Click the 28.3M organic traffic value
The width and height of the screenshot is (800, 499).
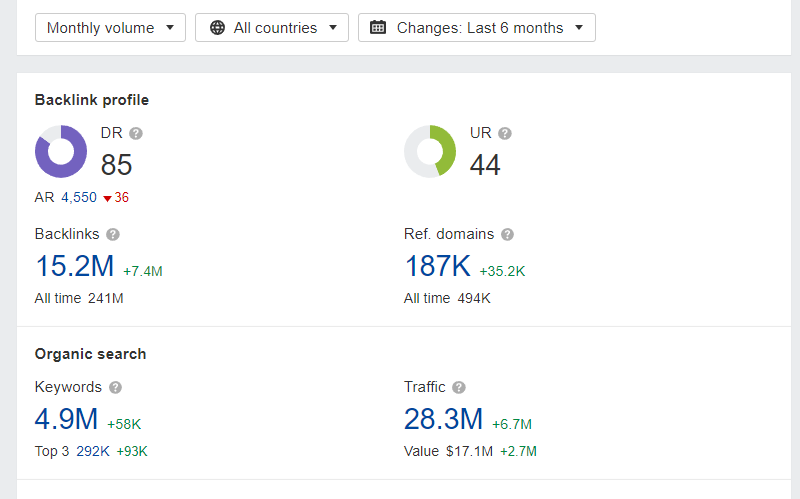[x=443, y=419]
